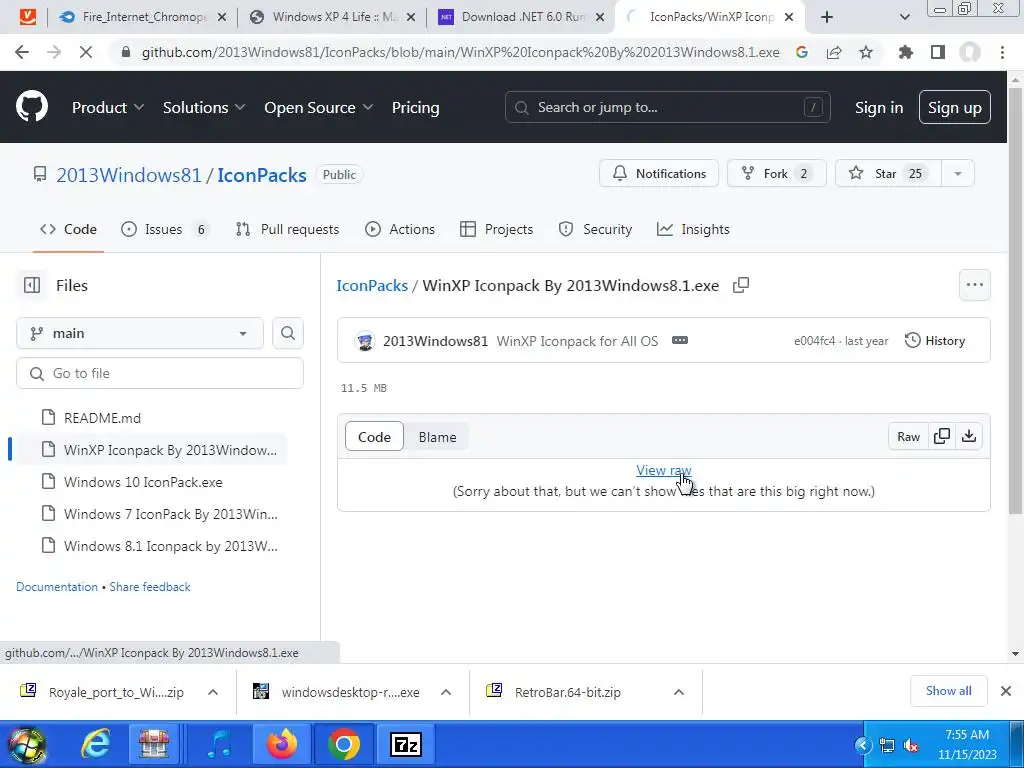Screen dimensions: 1024x768
Task: Switch to the Blame view
Action: pos(438,437)
